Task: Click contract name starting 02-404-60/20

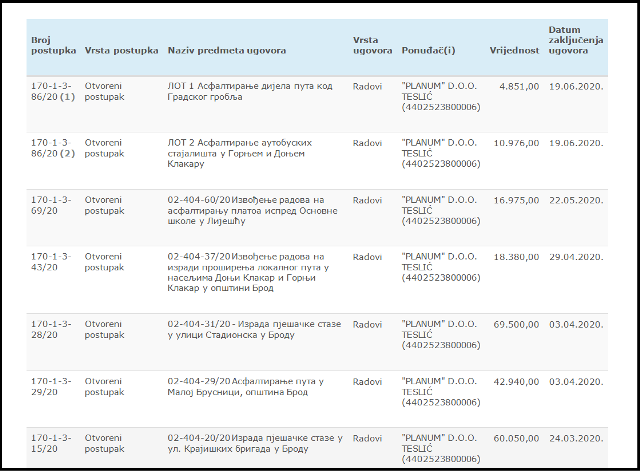Action: (252, 211)
